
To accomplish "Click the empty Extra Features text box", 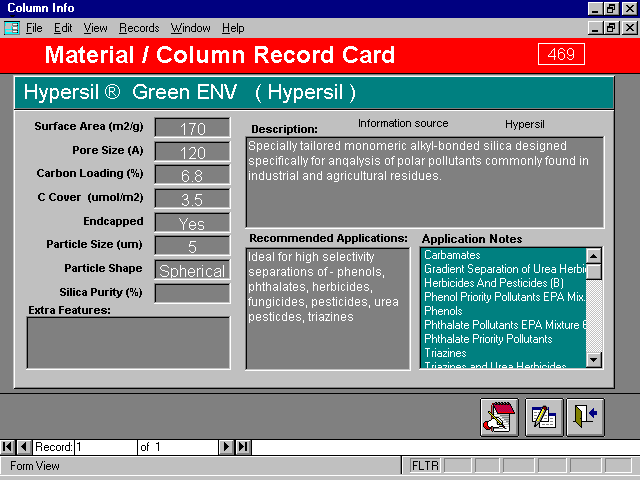I will coord(129,343).
